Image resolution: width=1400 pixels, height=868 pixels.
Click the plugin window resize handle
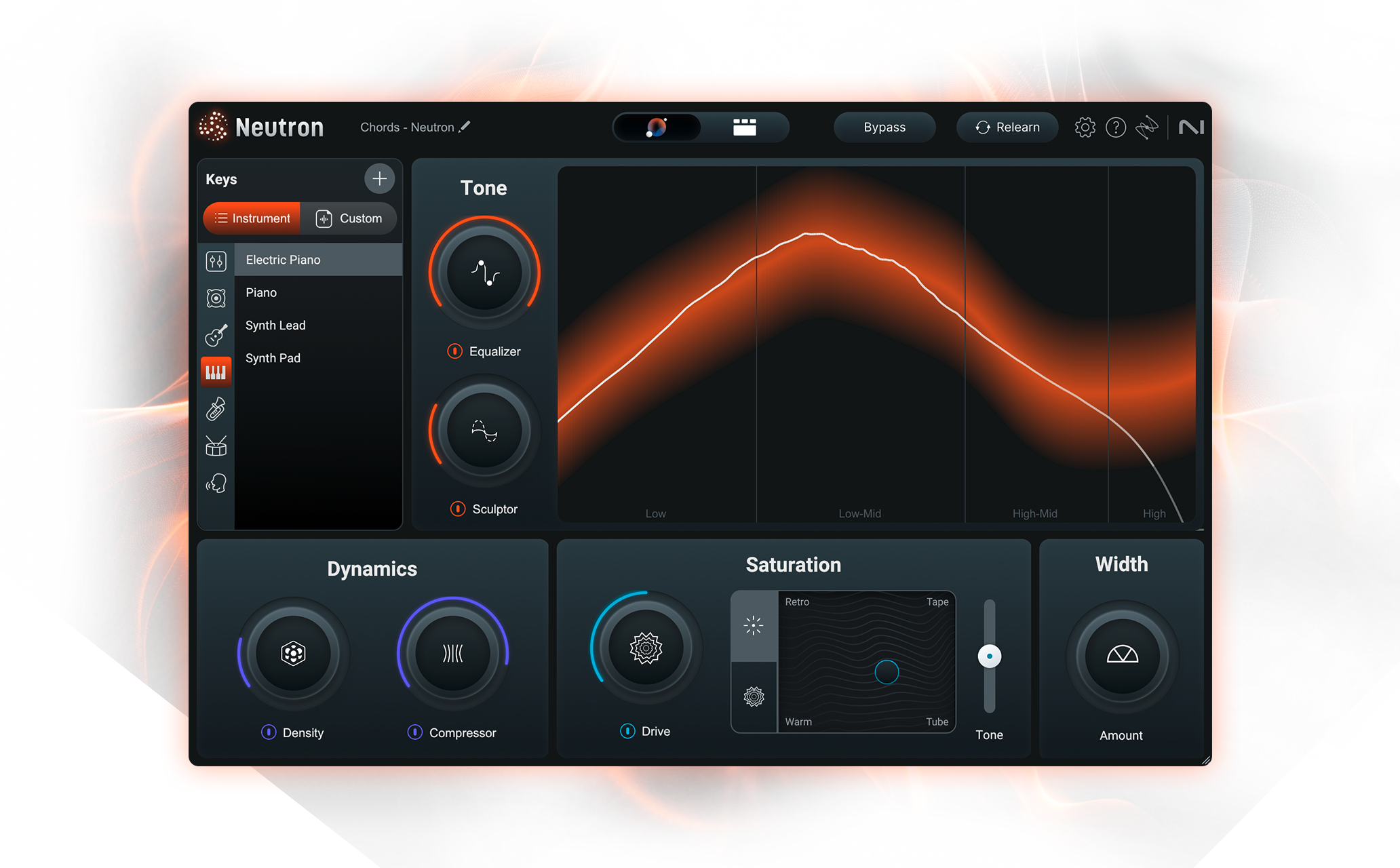click(x=1205, y=760)
